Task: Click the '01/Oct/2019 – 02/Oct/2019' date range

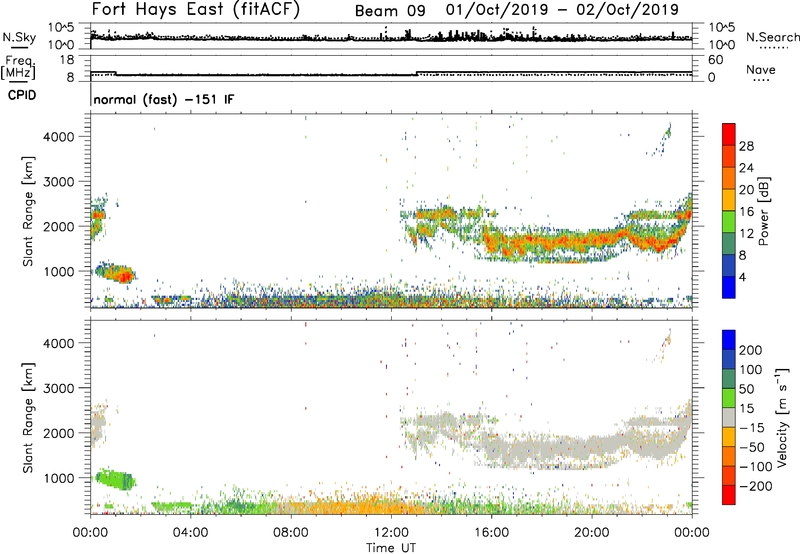Action: click(562, 10)
